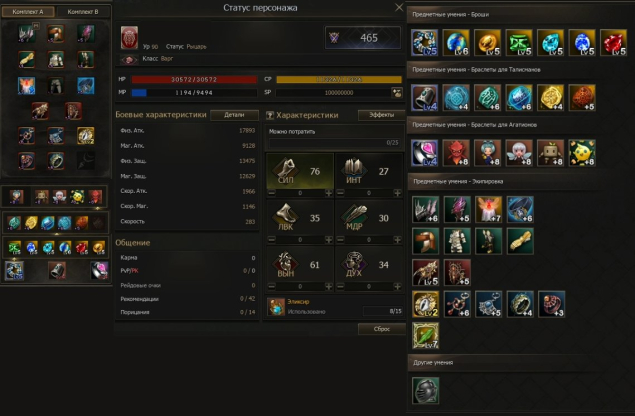This screenshot has width=635, height=416.
Task: Decrease ЛВК stat with minus button
Action: click(272, 240)
